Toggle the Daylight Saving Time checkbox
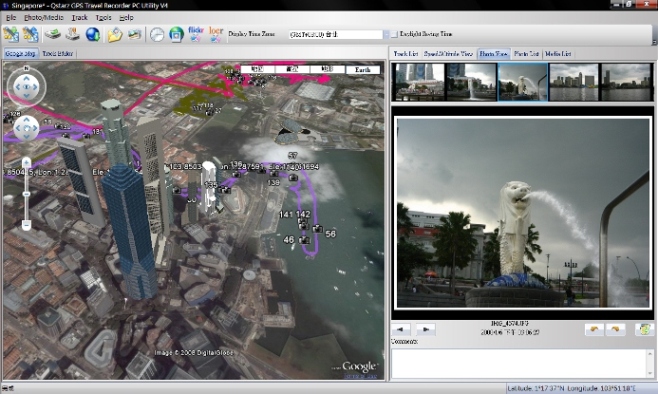The height and width of the screenshot is (394, 658). point(394,34)
